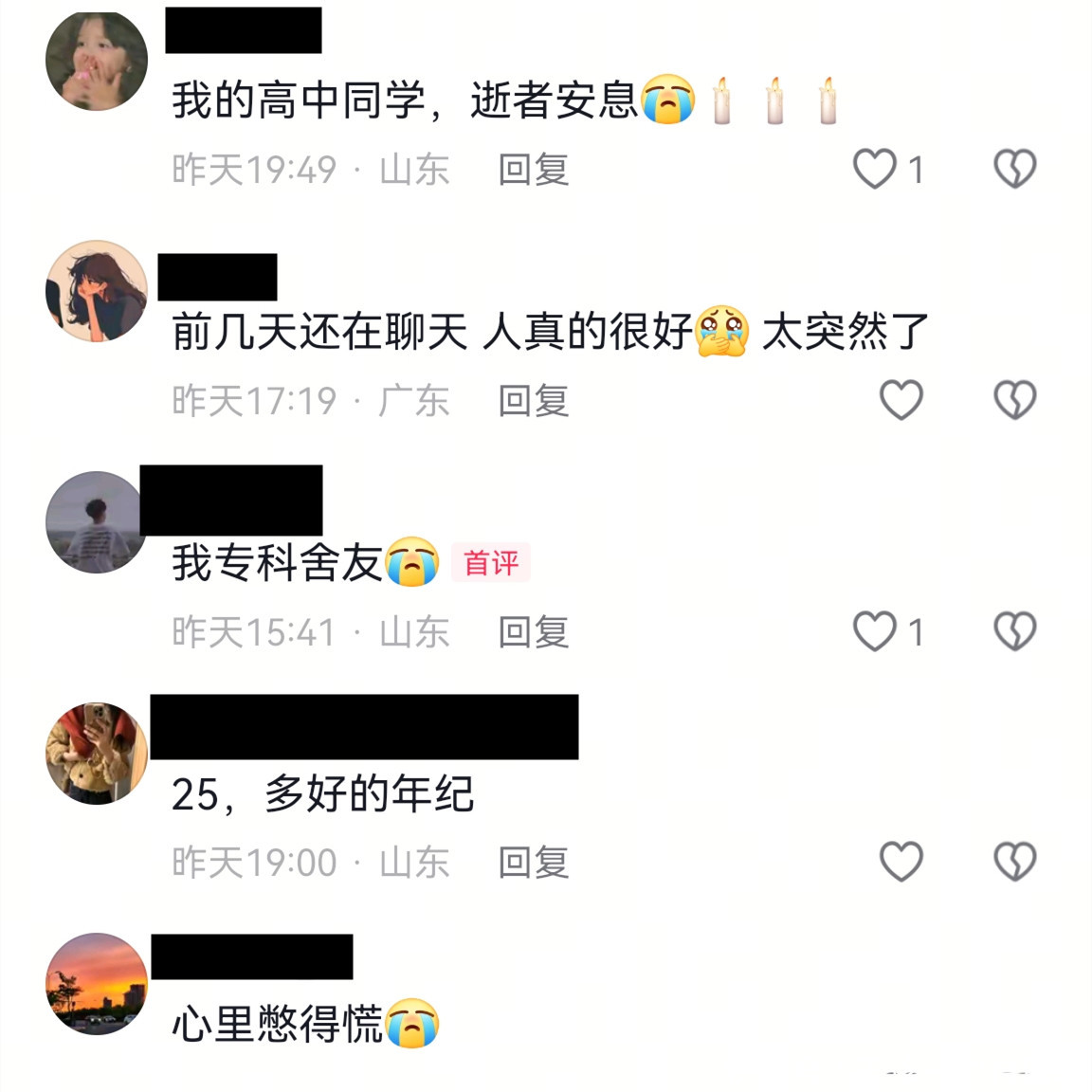Reply to the 昨天15:41 comment
This screenshot has width=1092, height=1092.
click(534, 631)
